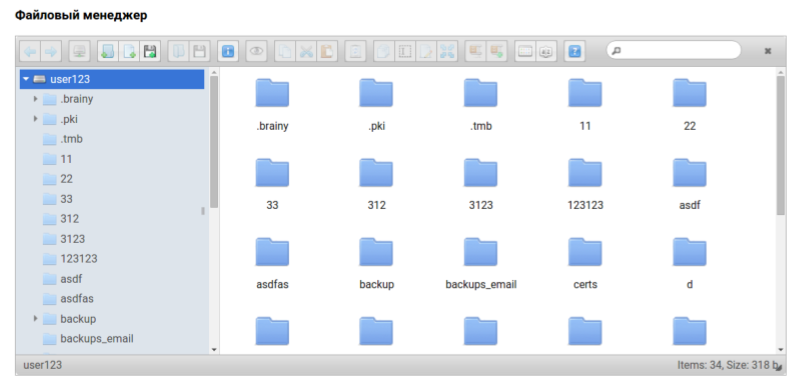Click the Create archive toolbar icon
791x379 pixels.
point(496,51)
